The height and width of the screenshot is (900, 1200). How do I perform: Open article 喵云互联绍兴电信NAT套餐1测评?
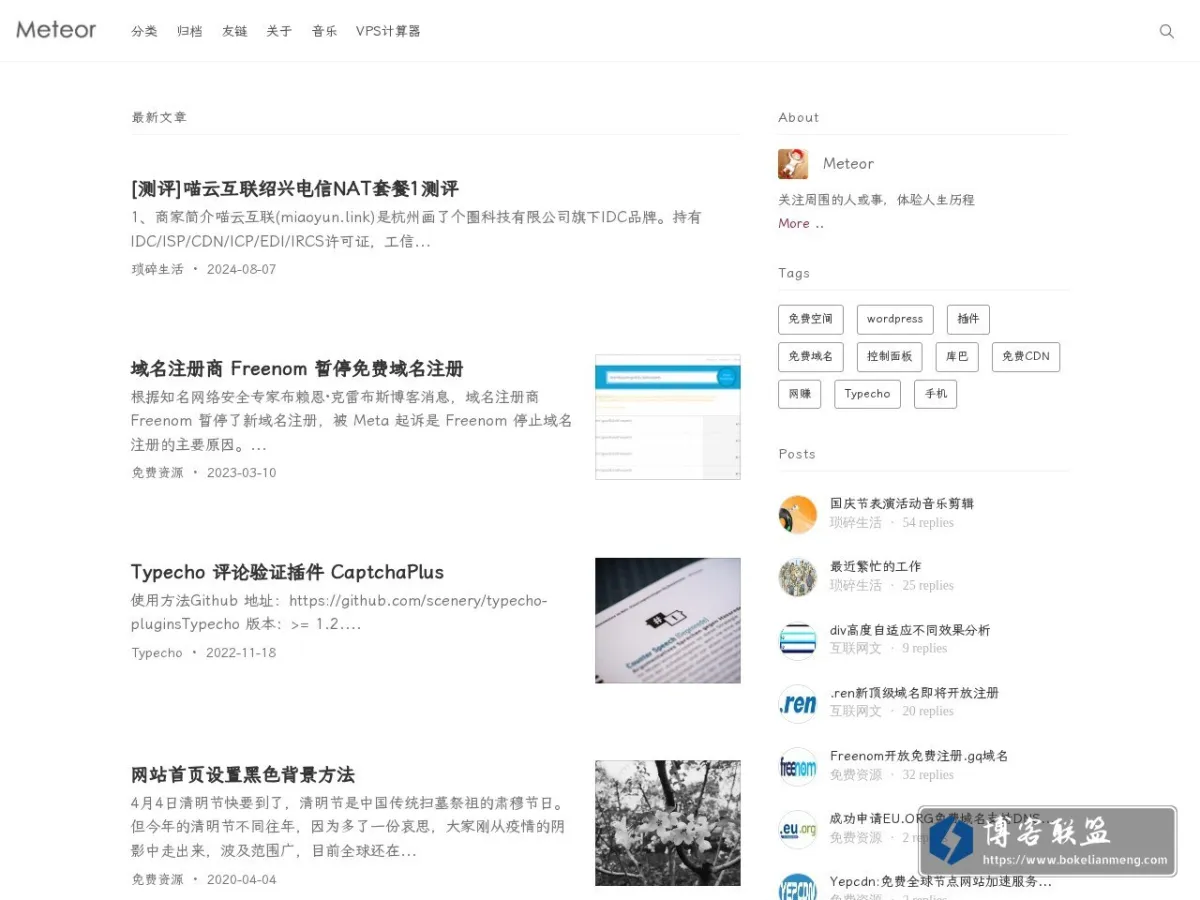click(295, 188)
